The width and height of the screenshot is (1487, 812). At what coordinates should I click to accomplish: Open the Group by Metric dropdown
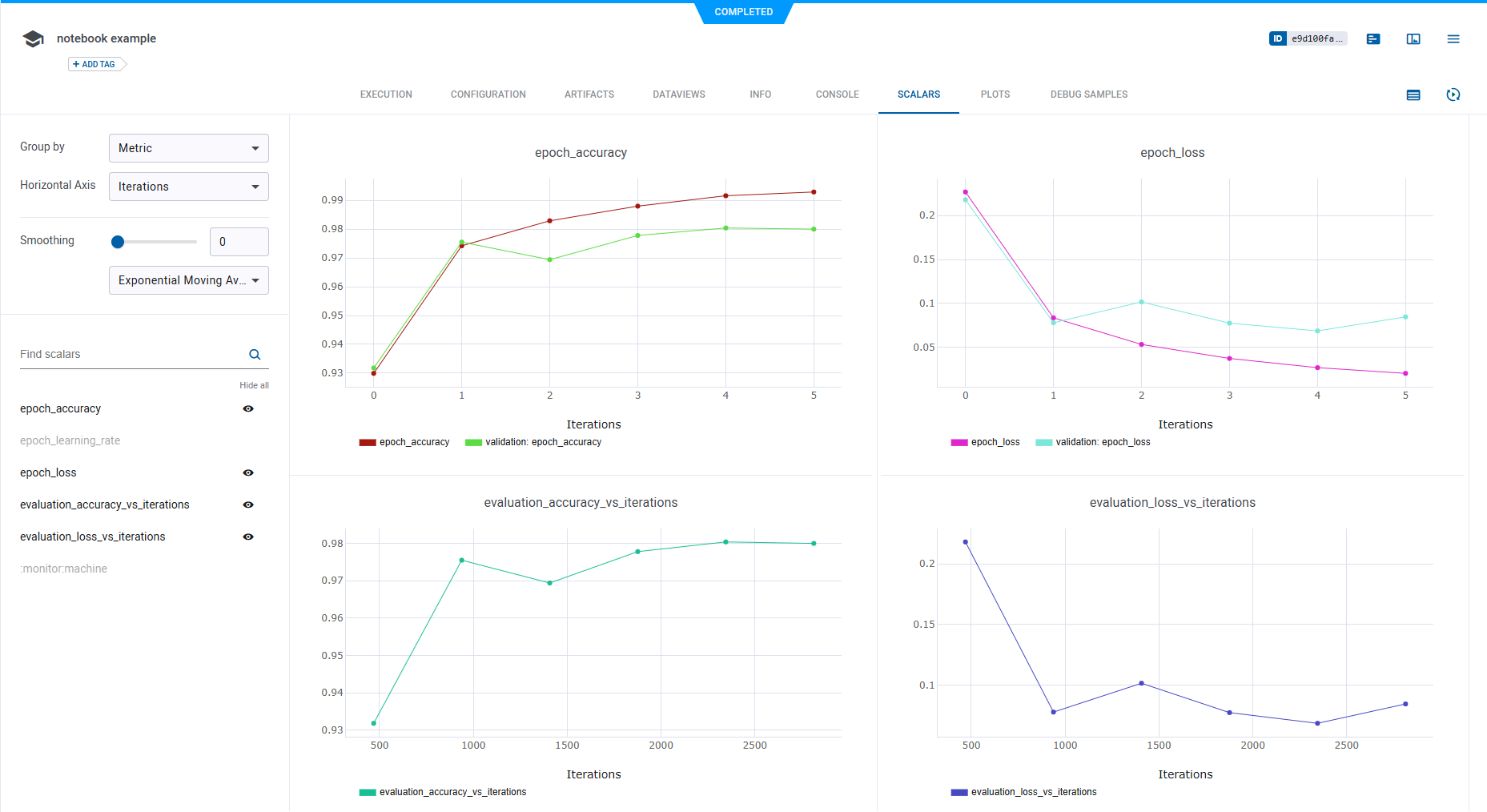tap(188, 148)
